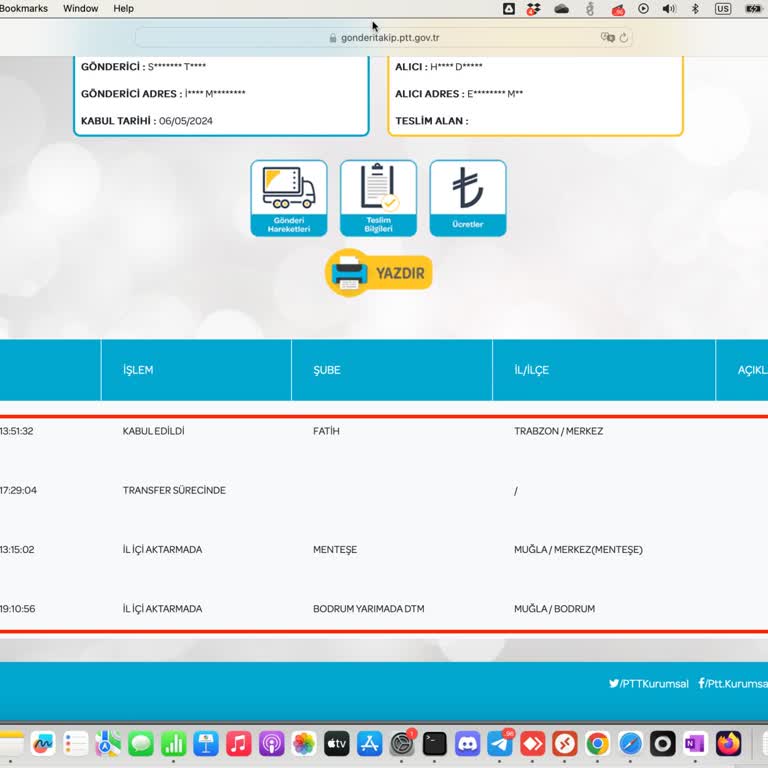
Task: Open the Dropbox menu bar icon
Action: click(x=533, y=9)
